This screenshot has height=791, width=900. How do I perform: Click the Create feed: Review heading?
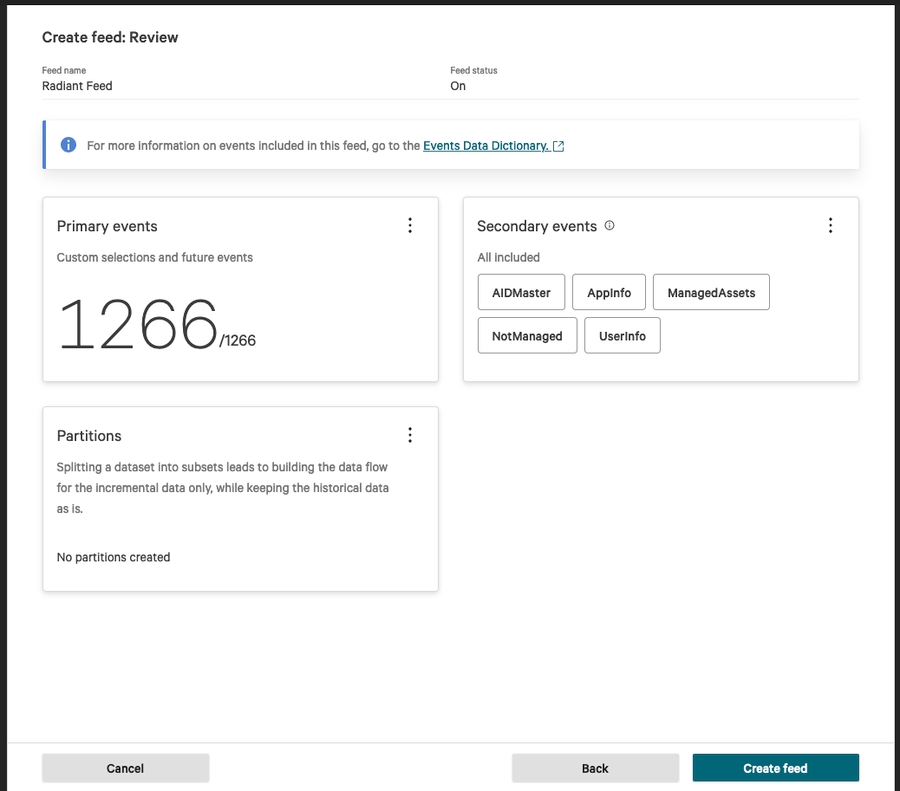tap(110, 38)
